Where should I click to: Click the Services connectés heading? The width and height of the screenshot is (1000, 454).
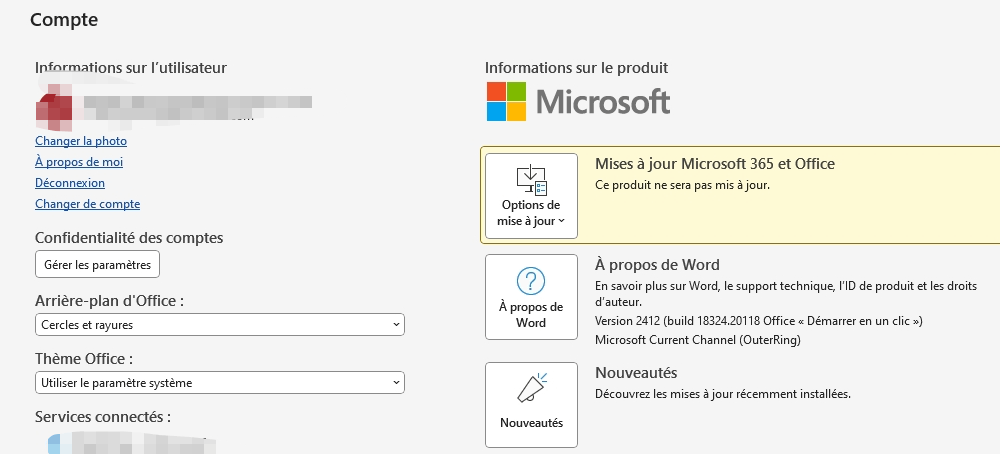click(x=103, y=417)
